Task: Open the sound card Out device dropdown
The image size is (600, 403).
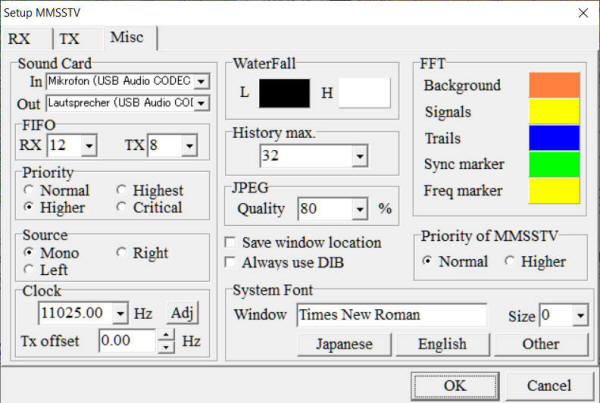Action: [201, 103]
